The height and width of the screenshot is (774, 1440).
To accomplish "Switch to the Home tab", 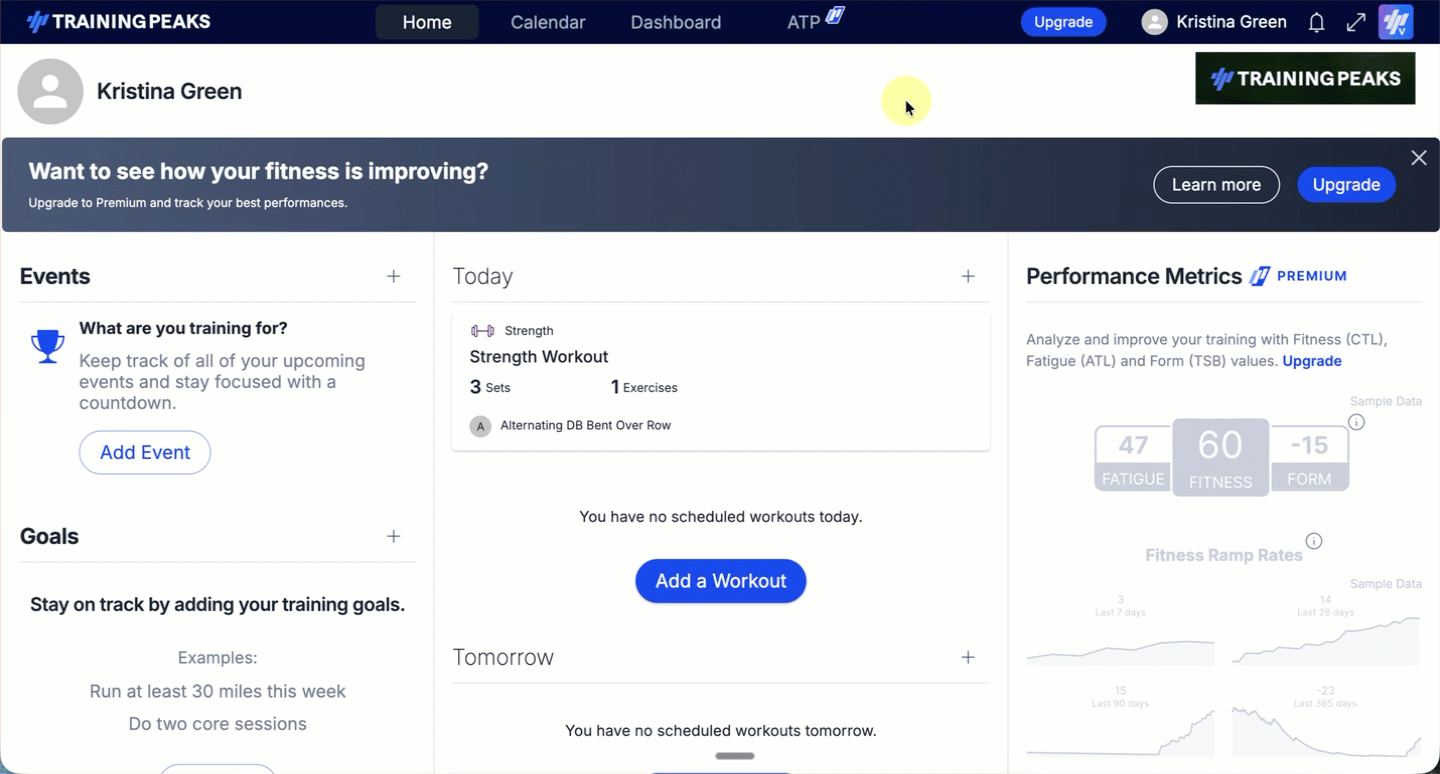I will [427, 22].
